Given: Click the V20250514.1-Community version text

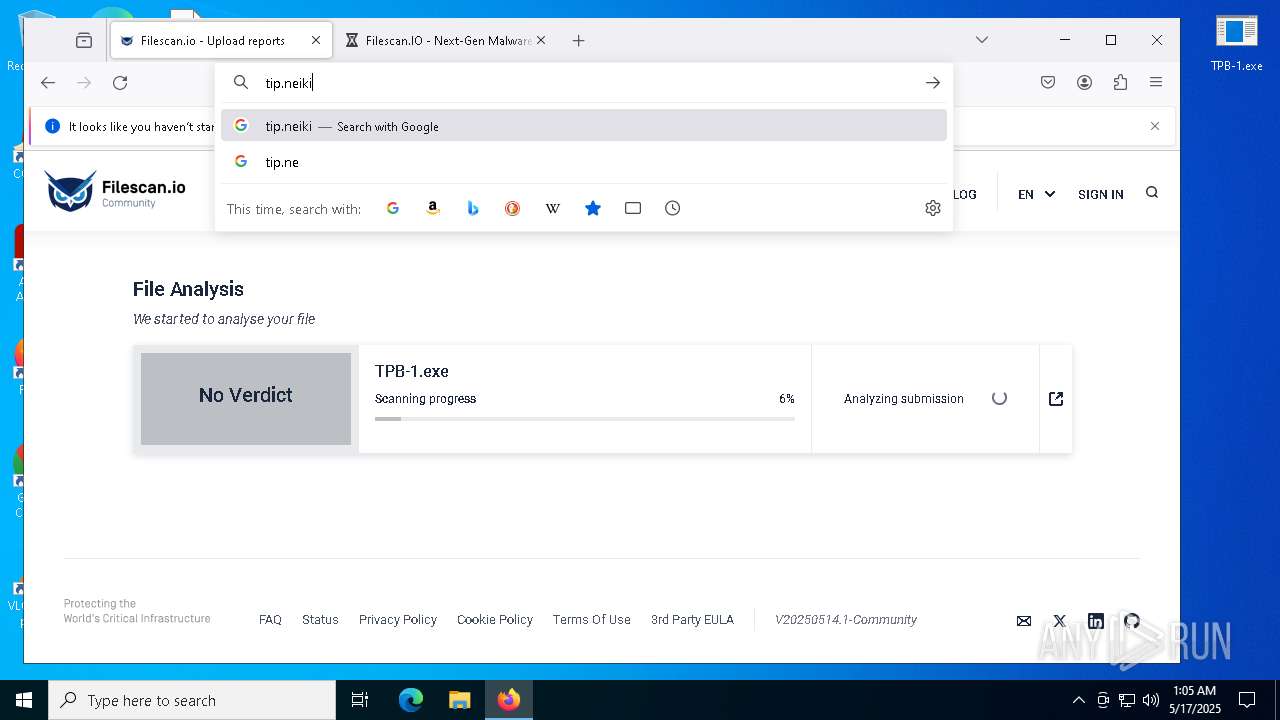Looking at the screenshot, I should tap(846, 619).
